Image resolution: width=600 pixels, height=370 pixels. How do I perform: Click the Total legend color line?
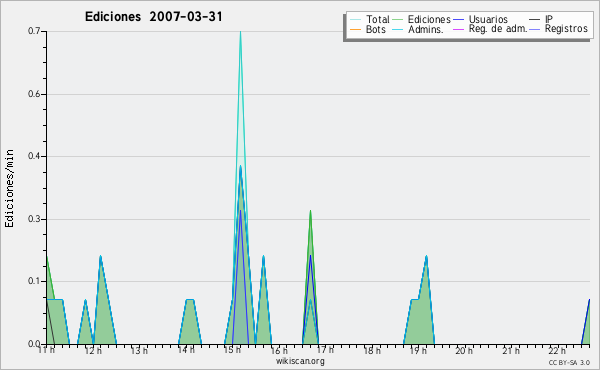click(x=355, y=20)
